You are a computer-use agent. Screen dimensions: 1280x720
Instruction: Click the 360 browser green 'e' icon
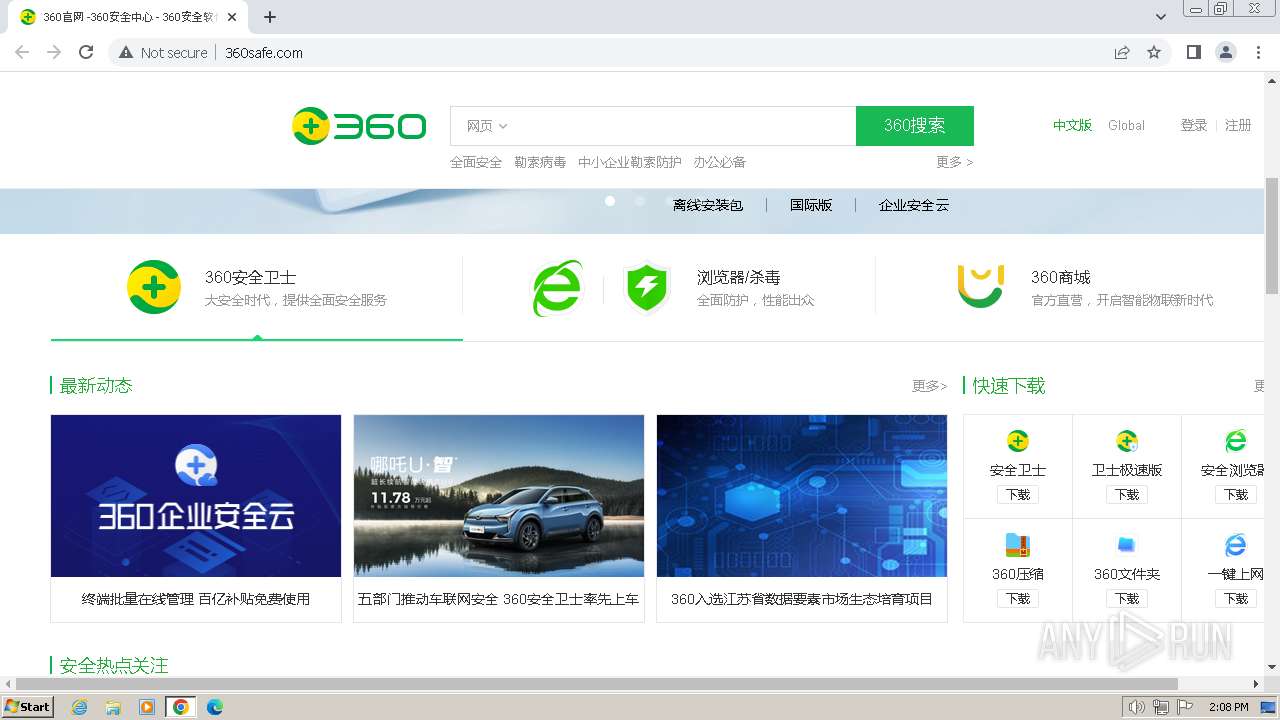pos(557,288)
